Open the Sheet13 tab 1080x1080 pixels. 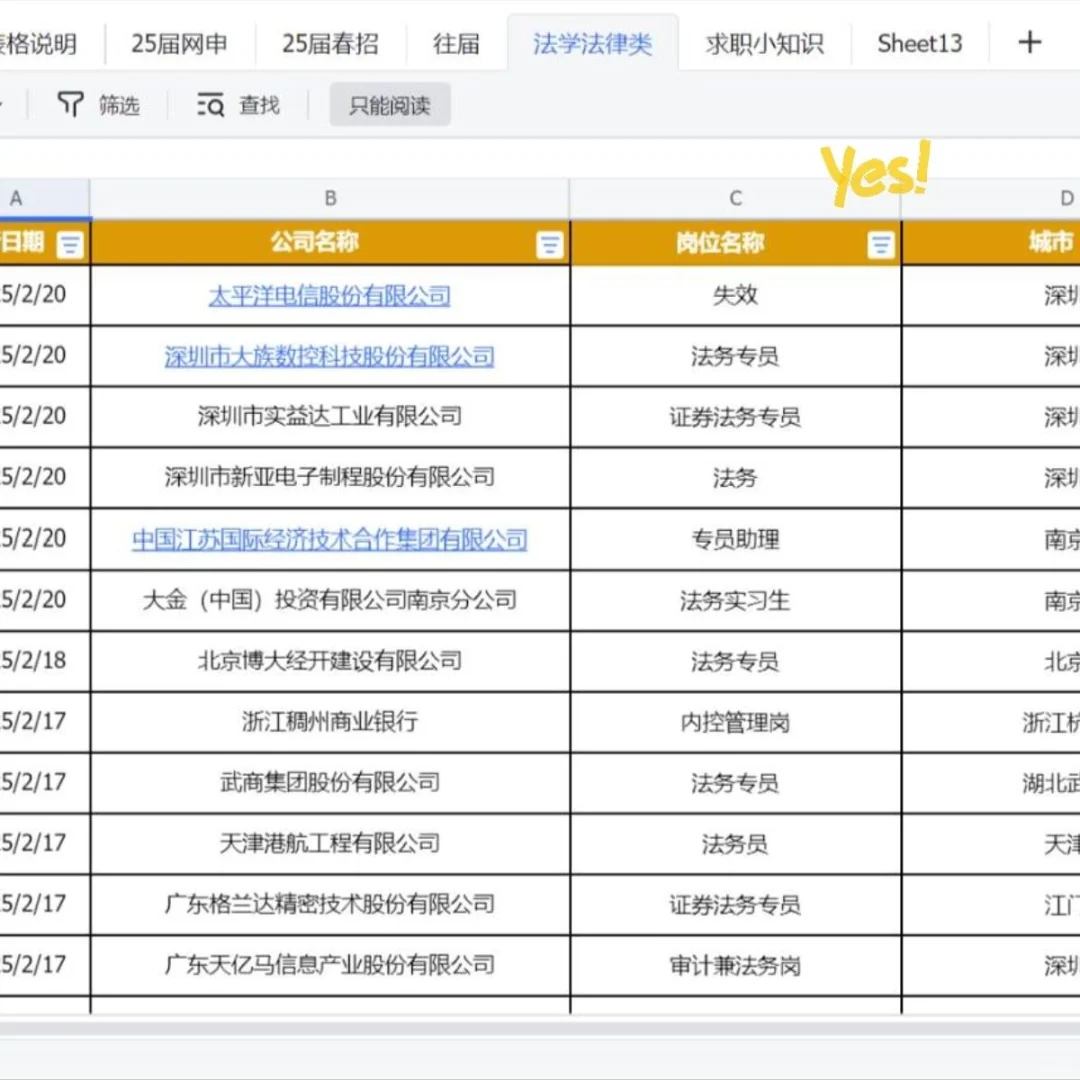point(920,43)
